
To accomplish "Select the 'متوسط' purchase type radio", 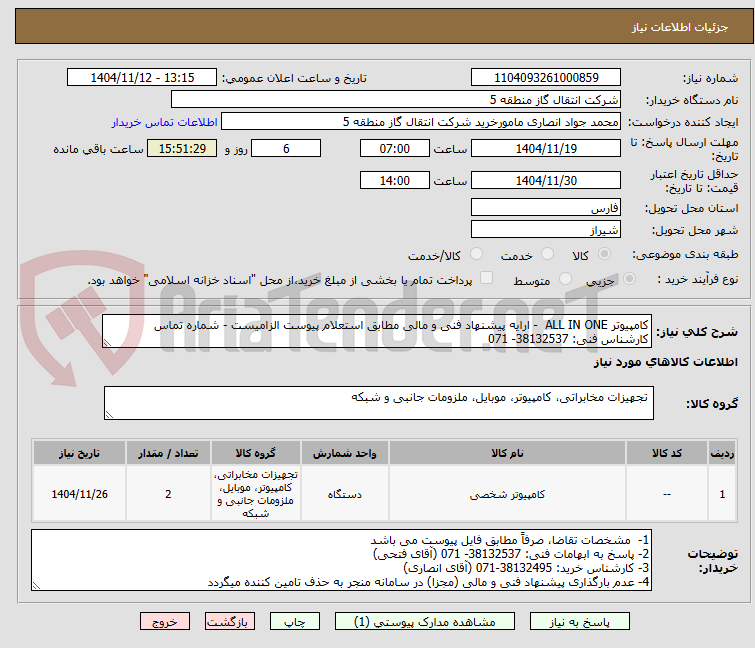I will coord(565,279).
